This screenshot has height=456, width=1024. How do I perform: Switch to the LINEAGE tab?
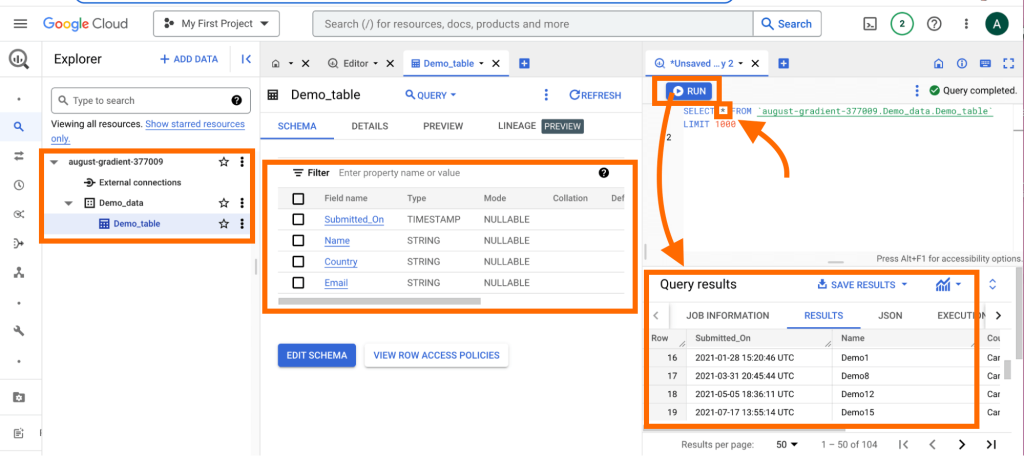pos(517,126)
